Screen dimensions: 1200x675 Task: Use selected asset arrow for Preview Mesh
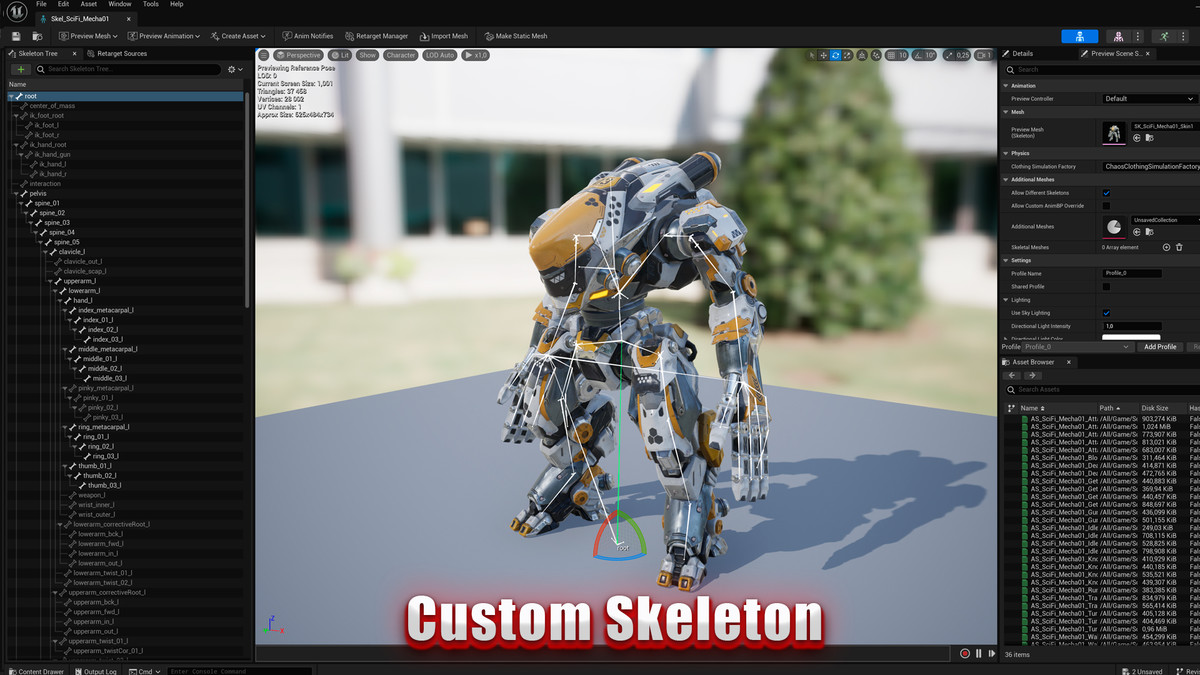(1137, 138)
